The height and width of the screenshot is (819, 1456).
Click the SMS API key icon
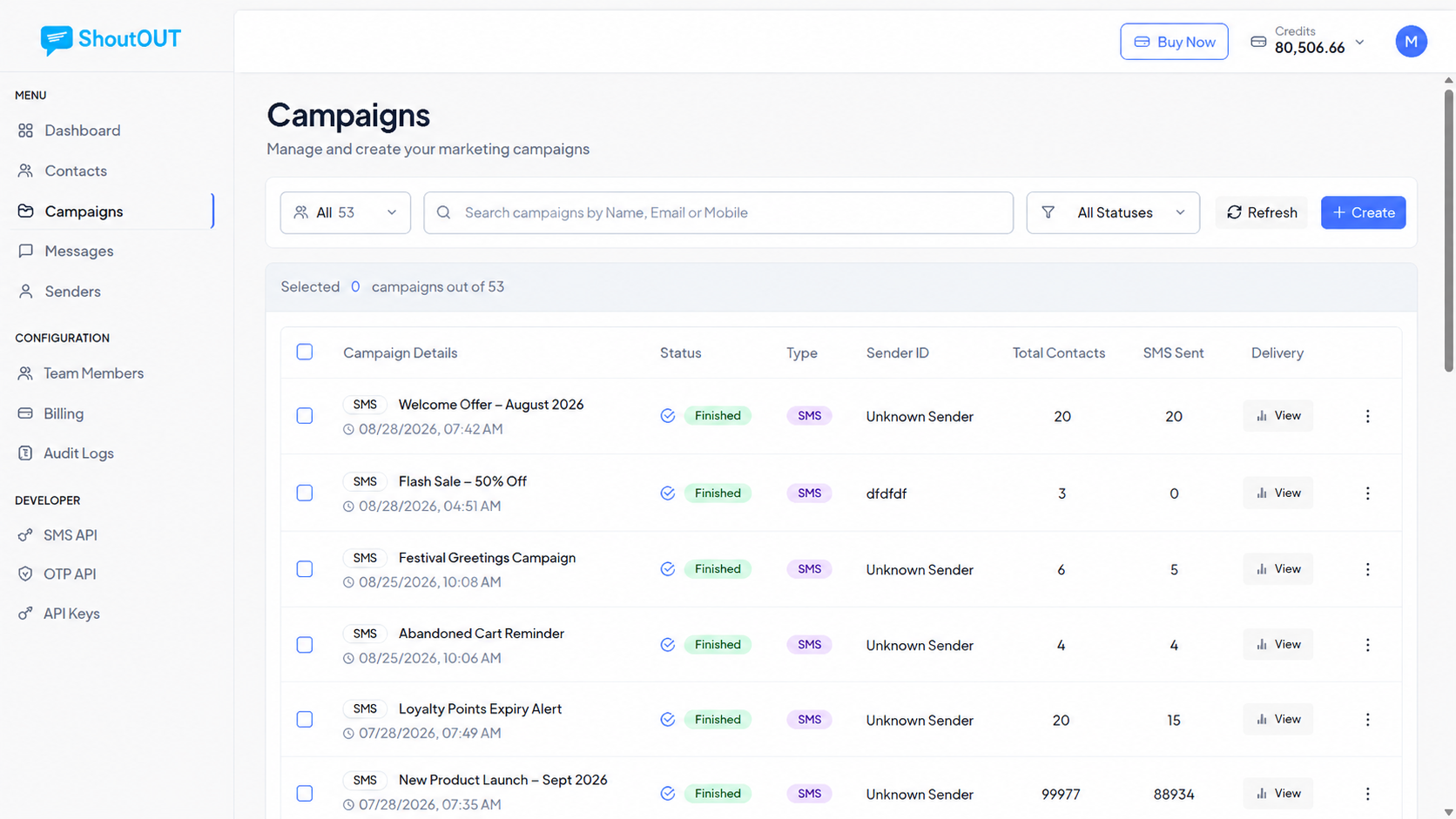[x=25, y=535]
